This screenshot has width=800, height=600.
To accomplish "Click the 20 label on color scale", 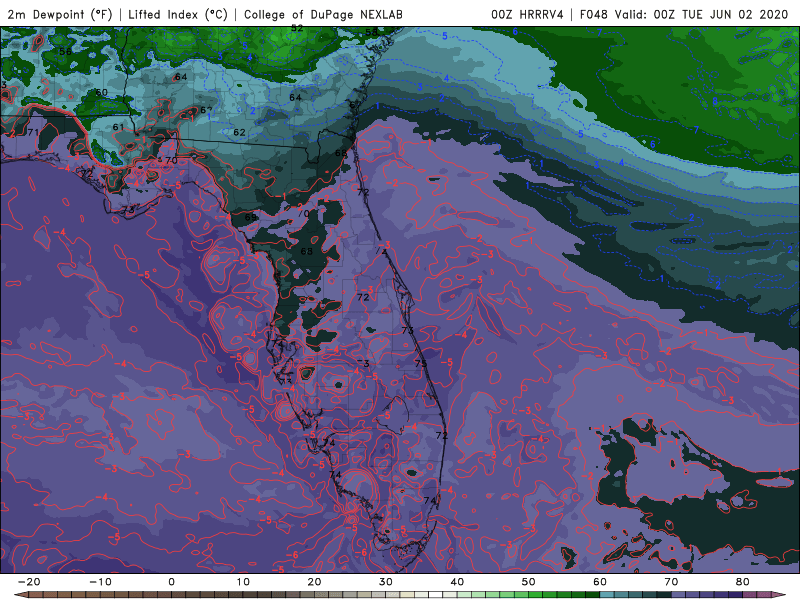I will tap(314, 582).
